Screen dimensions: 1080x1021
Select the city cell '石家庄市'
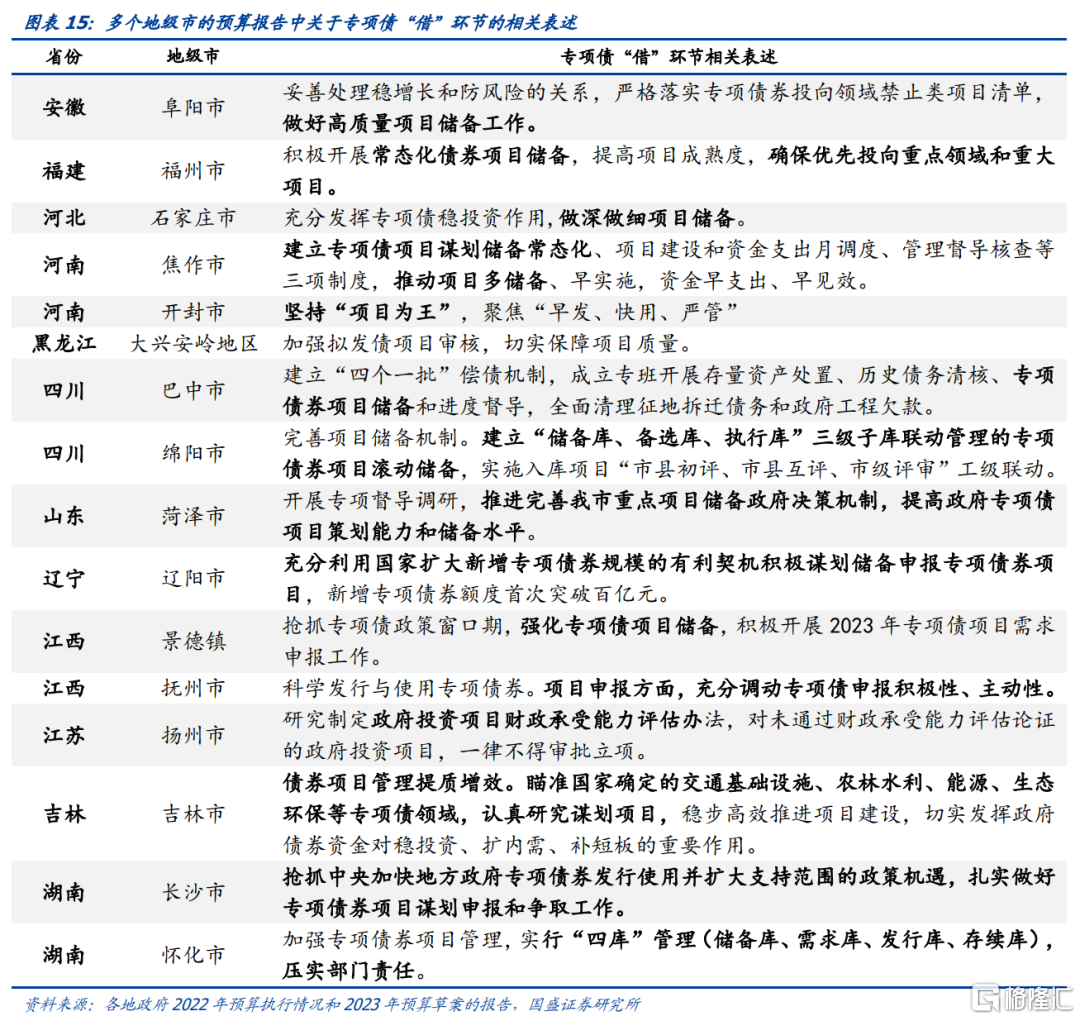tap(193, 218)
